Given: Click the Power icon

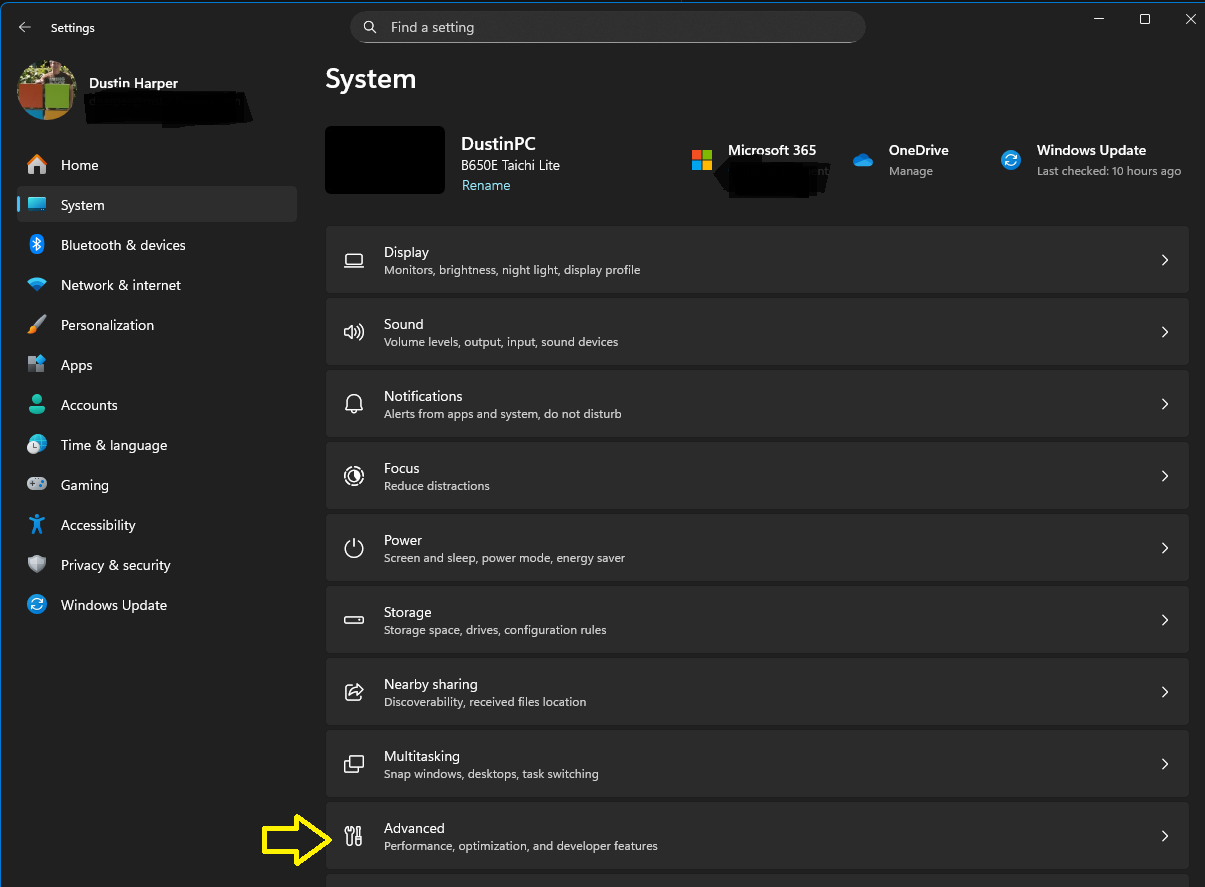Looking at the screenshot, I should [354, 548].
